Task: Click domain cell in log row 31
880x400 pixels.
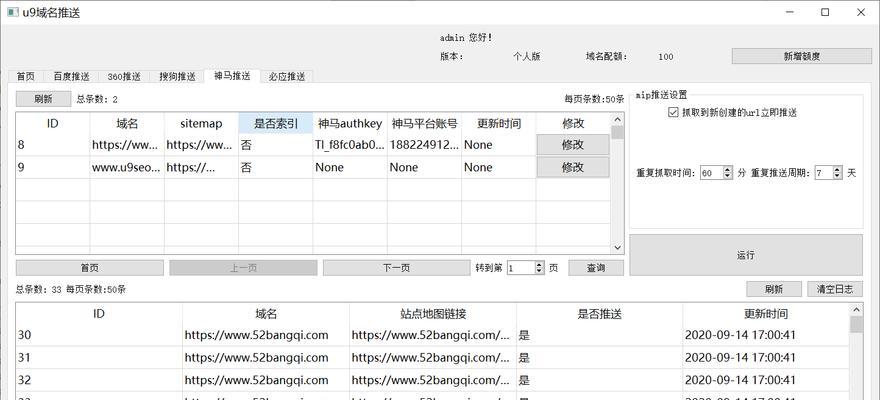Action: [x=265, y=358]
